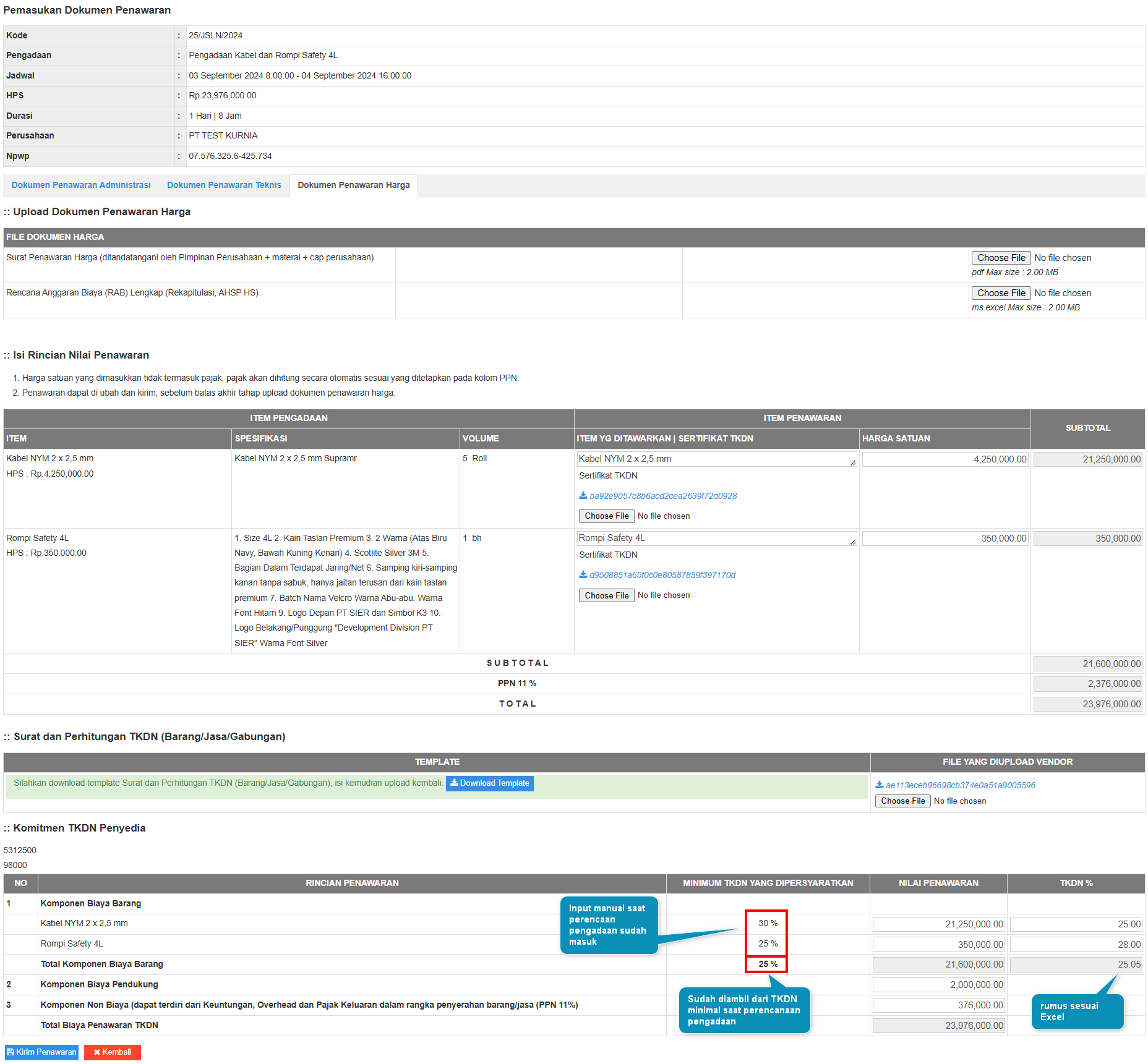Submit with Kirim Penawaran button
Image resolution: width=1148 pixels, height=1064 pixels.
pyautogui.click(x=41, y=1052)
